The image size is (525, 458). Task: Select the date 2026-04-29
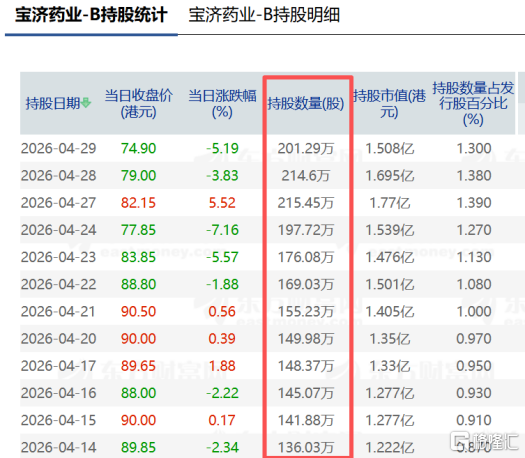coord(59,148)
